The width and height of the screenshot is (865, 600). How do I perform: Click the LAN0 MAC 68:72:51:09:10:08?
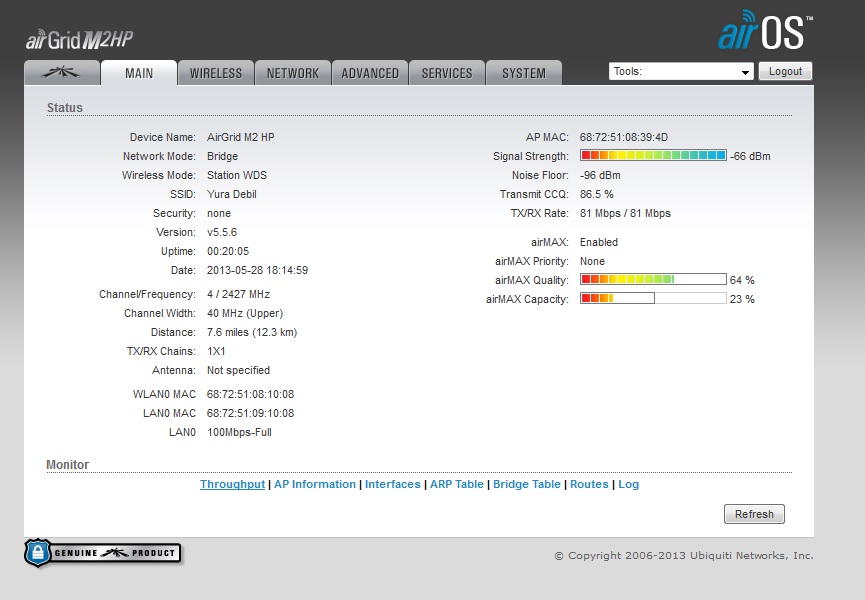[250, 413]
